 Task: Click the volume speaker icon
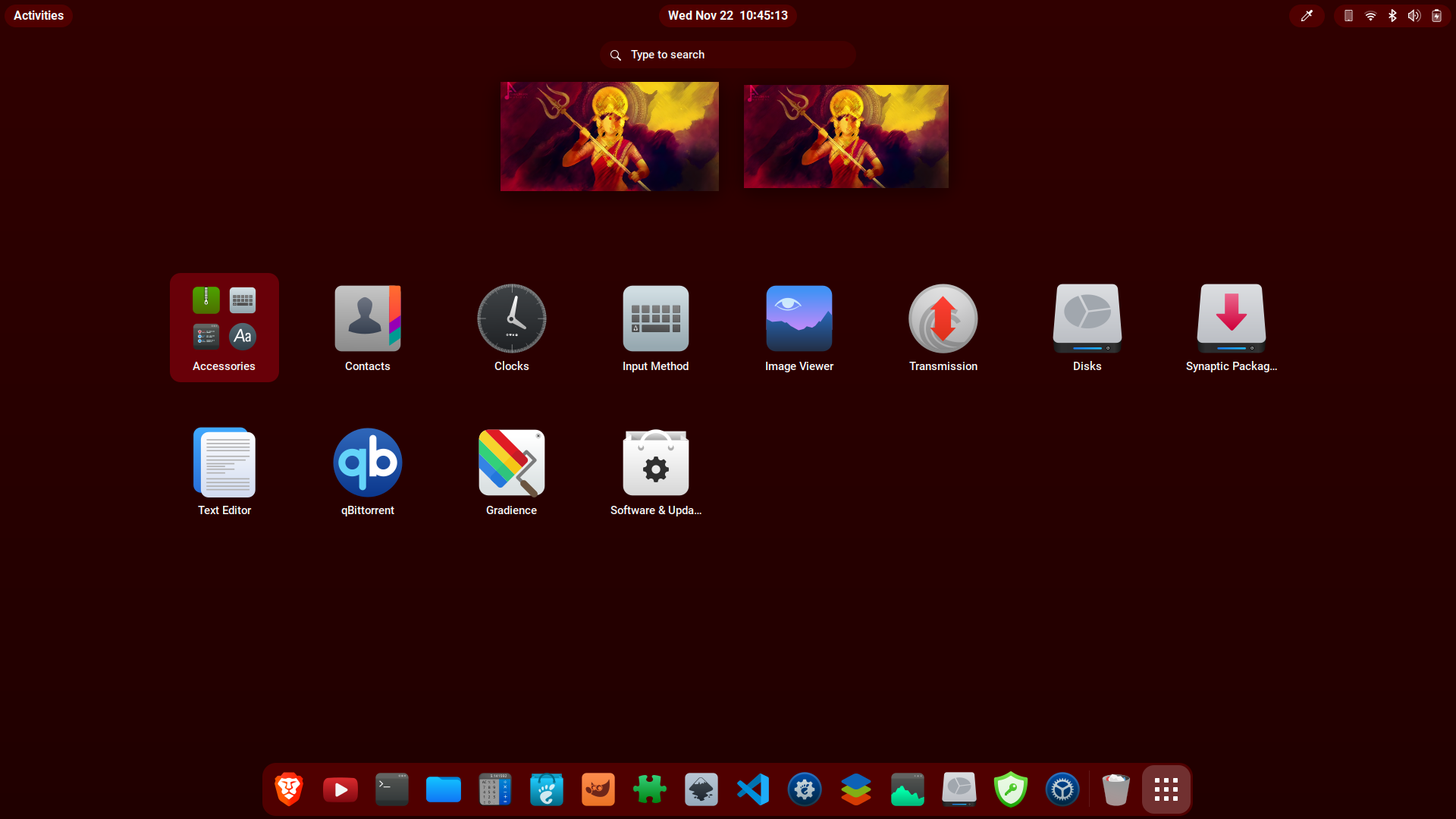[1414, 15]
